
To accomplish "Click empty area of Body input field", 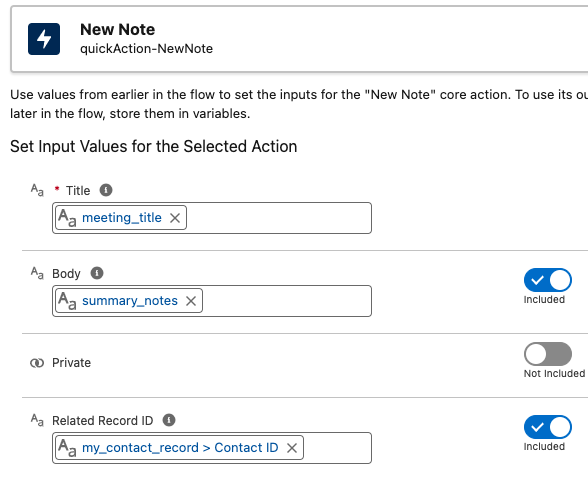I will pyautogui.click(x=286, y=301).
